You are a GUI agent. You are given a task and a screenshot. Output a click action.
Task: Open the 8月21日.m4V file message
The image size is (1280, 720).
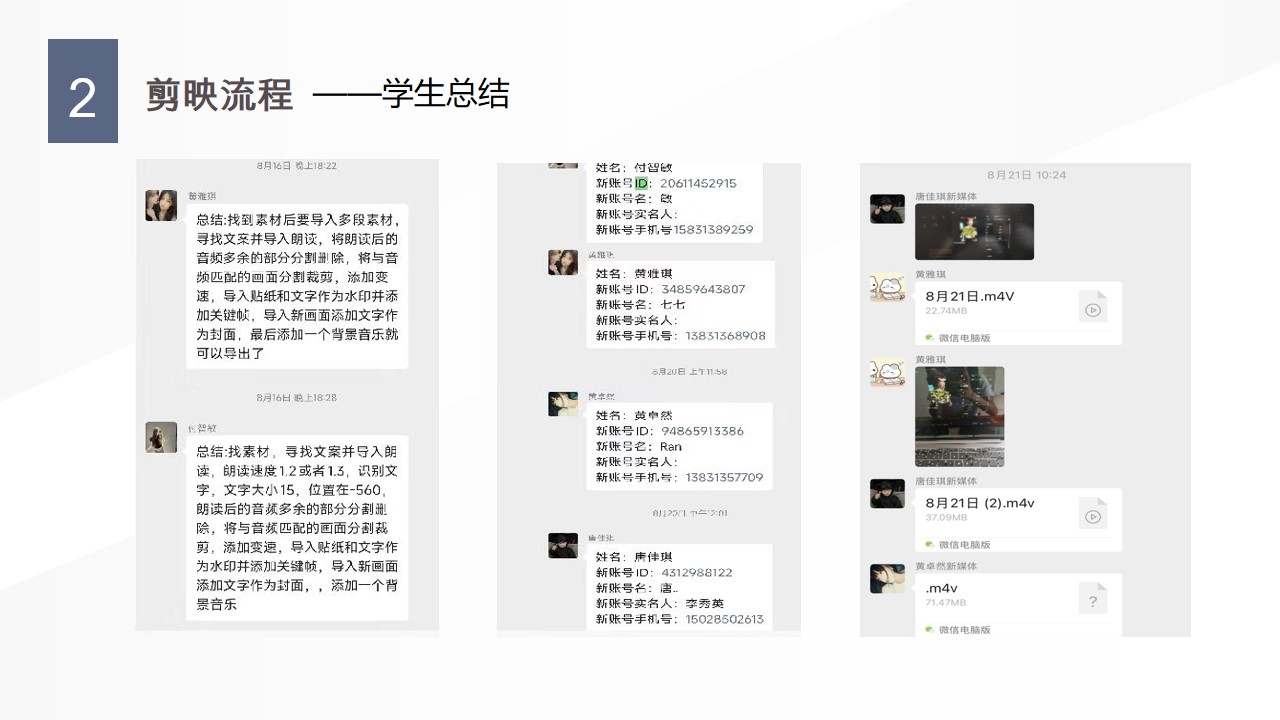coord(1018,314)
